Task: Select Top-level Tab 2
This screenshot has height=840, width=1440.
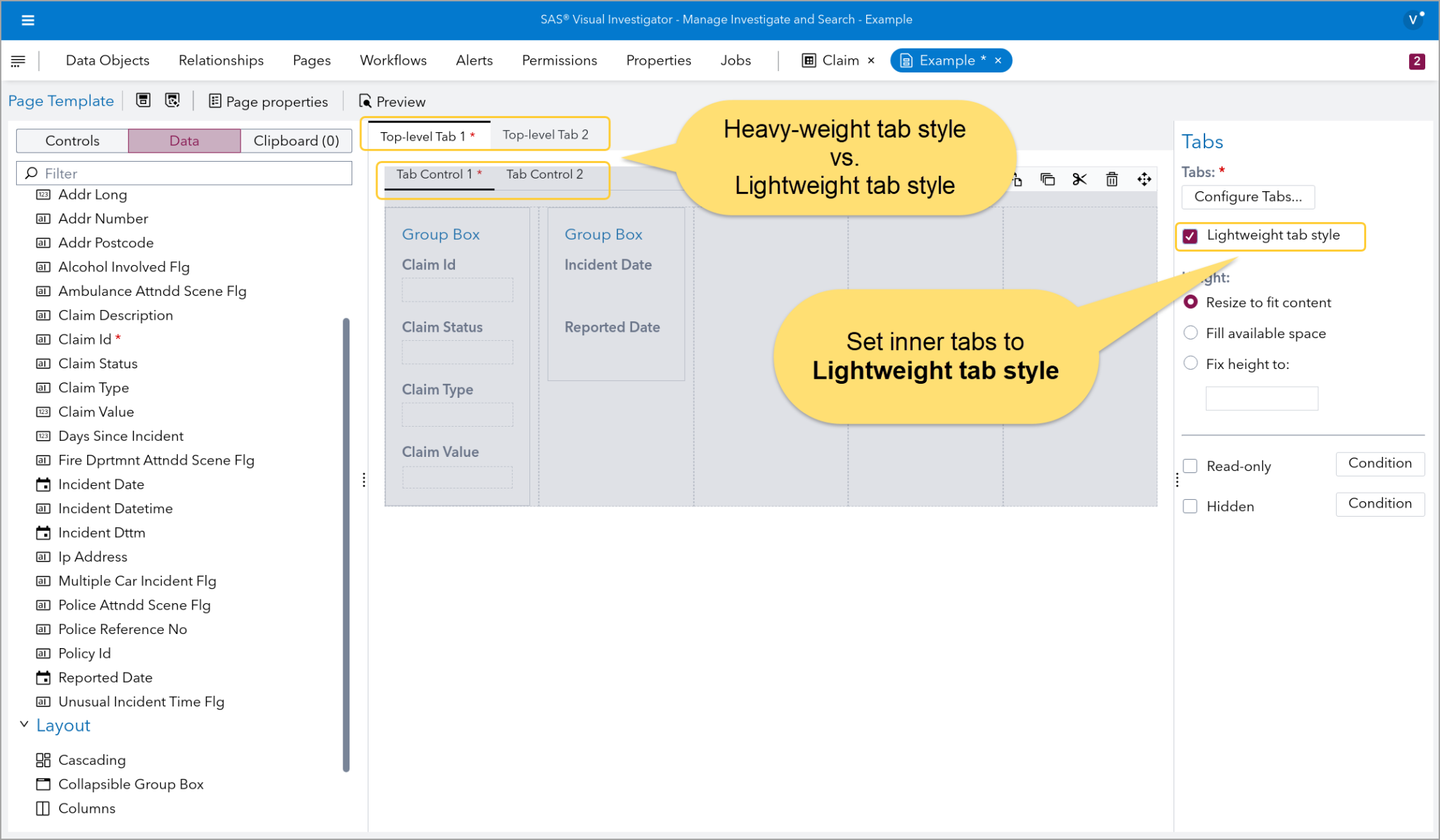Action: (546, 135)
